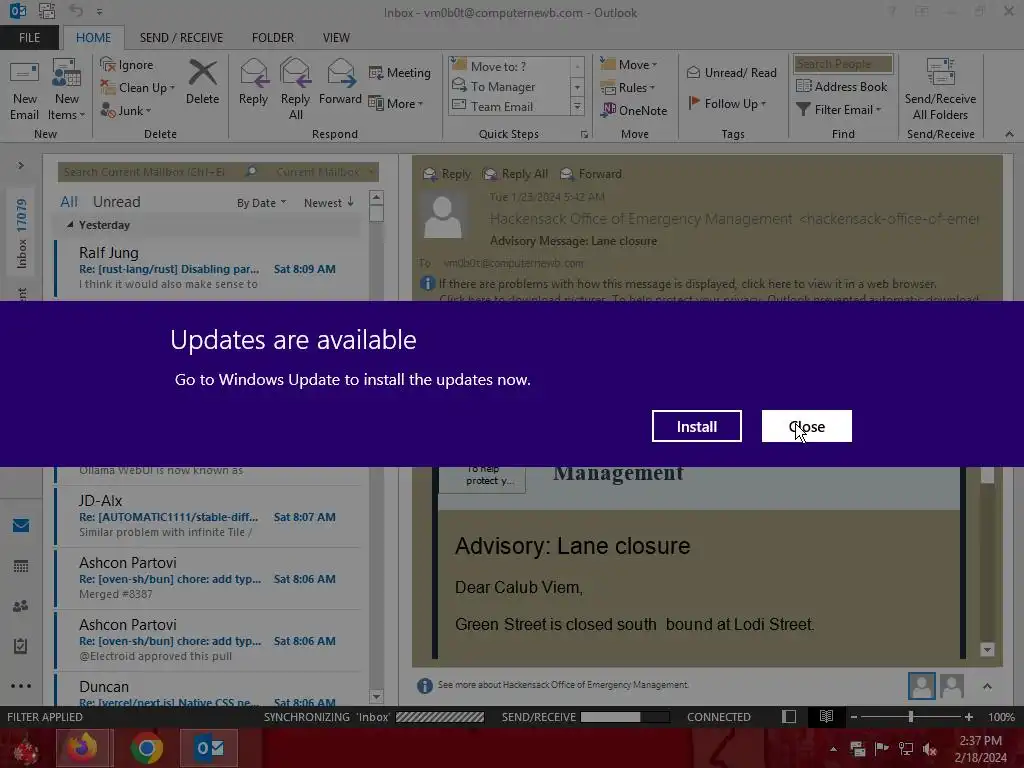Viewport: 1024px width, 768px height.
Task: Open the Clean Up dropdown
Action: (x=138, y=88)
